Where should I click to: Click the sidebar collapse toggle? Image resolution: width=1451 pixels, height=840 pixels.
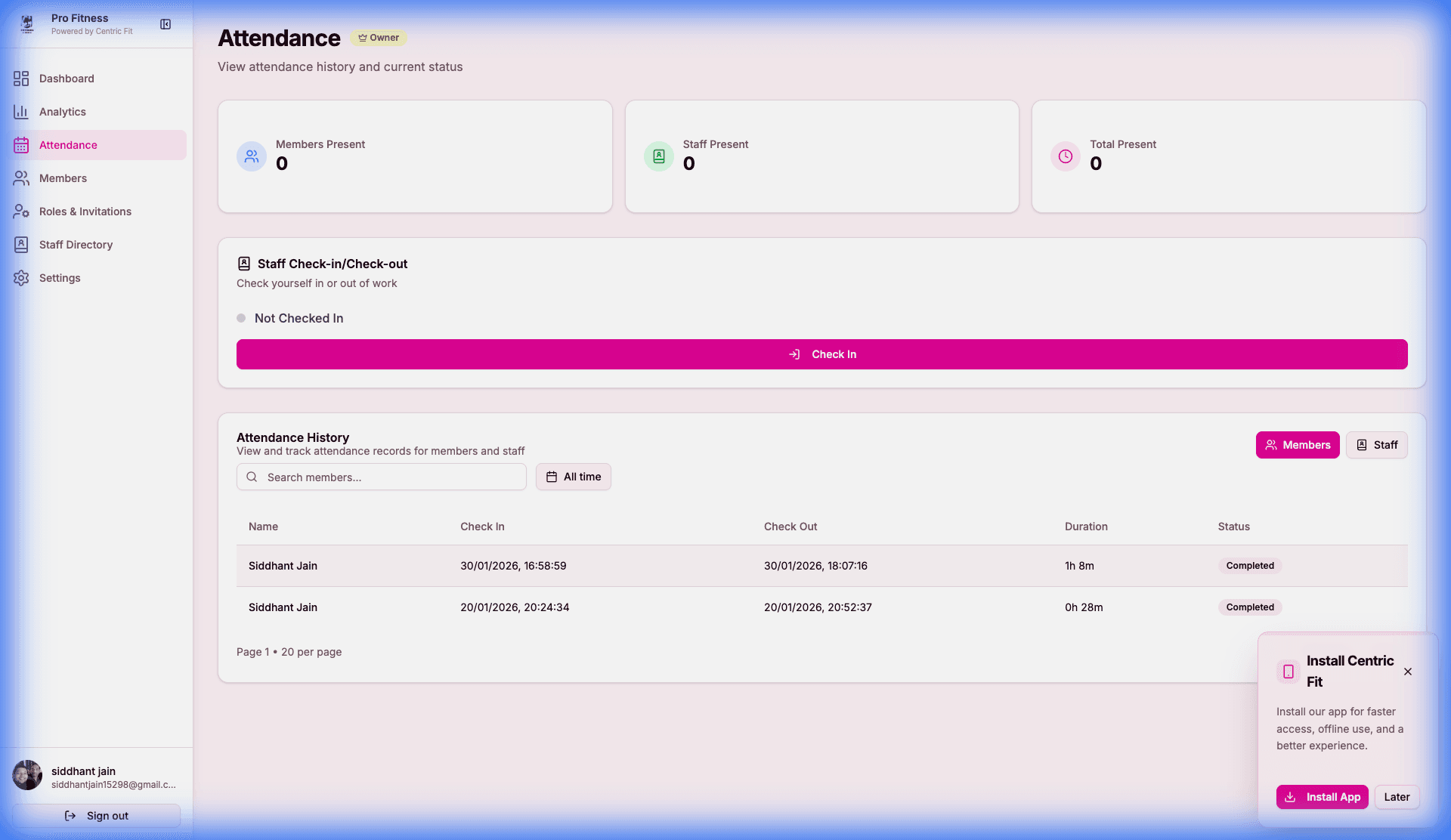(x=165, y=24)
